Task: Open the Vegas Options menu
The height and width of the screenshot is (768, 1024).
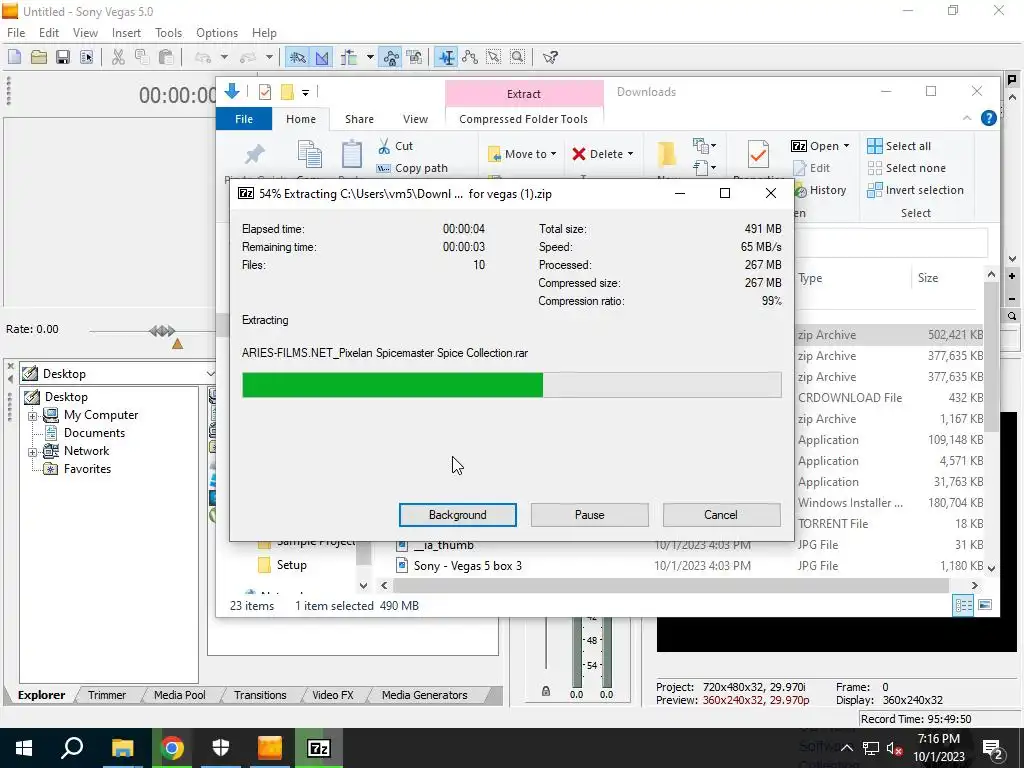Action: (x=217, y=33)
